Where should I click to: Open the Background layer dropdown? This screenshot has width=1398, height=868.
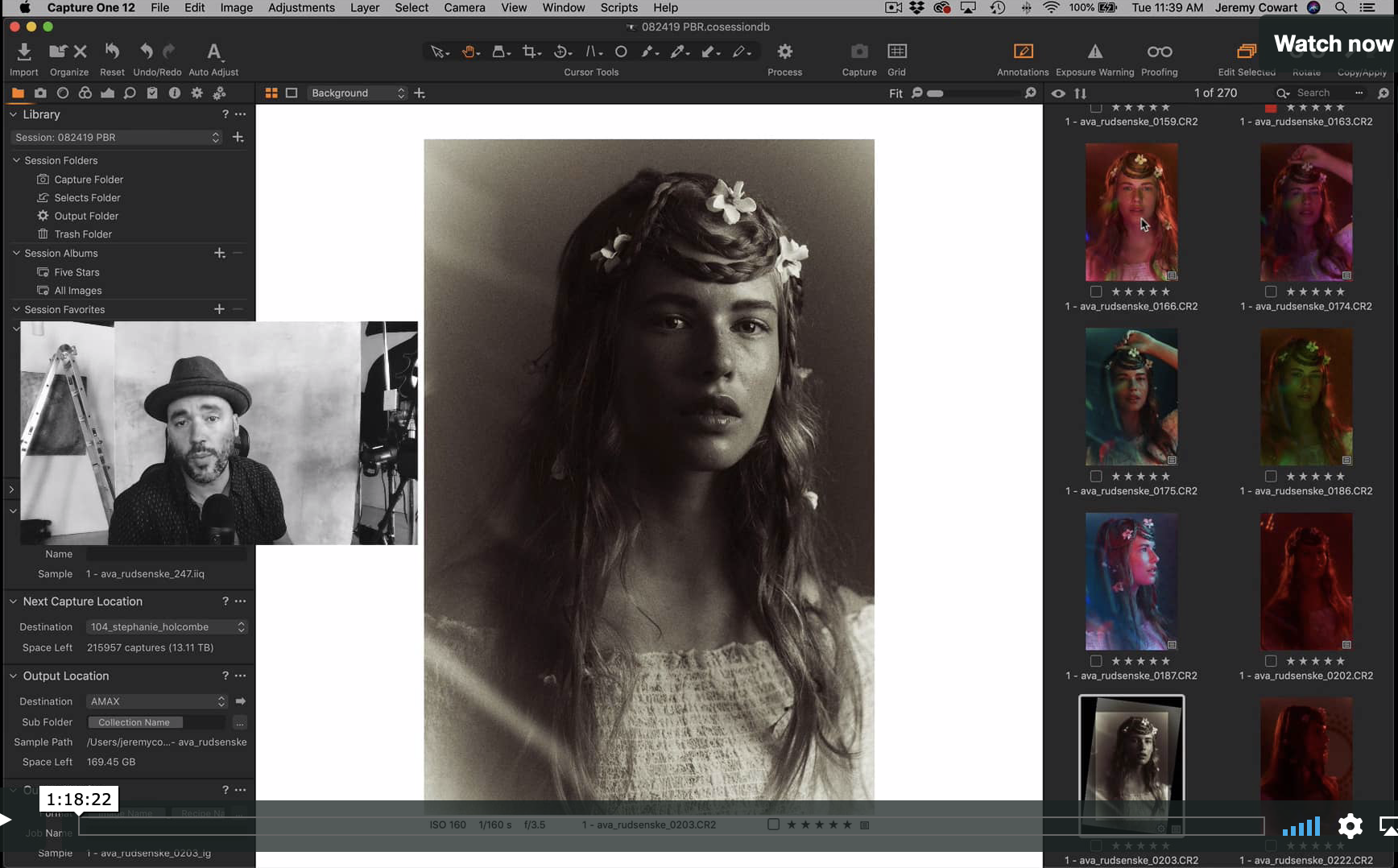pyautogui.click(x=357, y=93)
